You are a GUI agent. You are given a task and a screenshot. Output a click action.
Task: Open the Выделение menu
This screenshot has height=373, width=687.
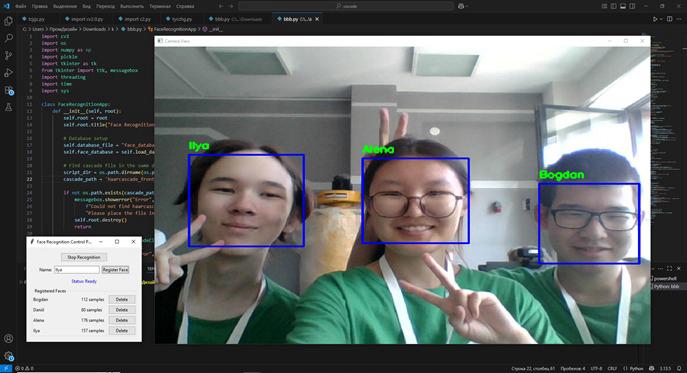[x=65, y=7]
